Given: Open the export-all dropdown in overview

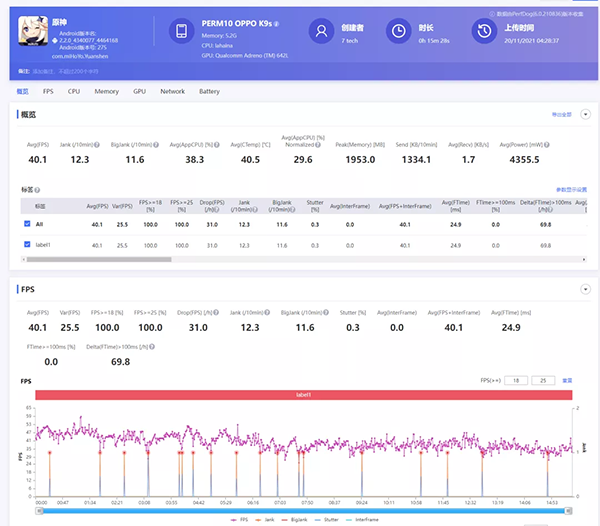Looking at the screenshot, I should pyautogui.click(x=560, y=115).
